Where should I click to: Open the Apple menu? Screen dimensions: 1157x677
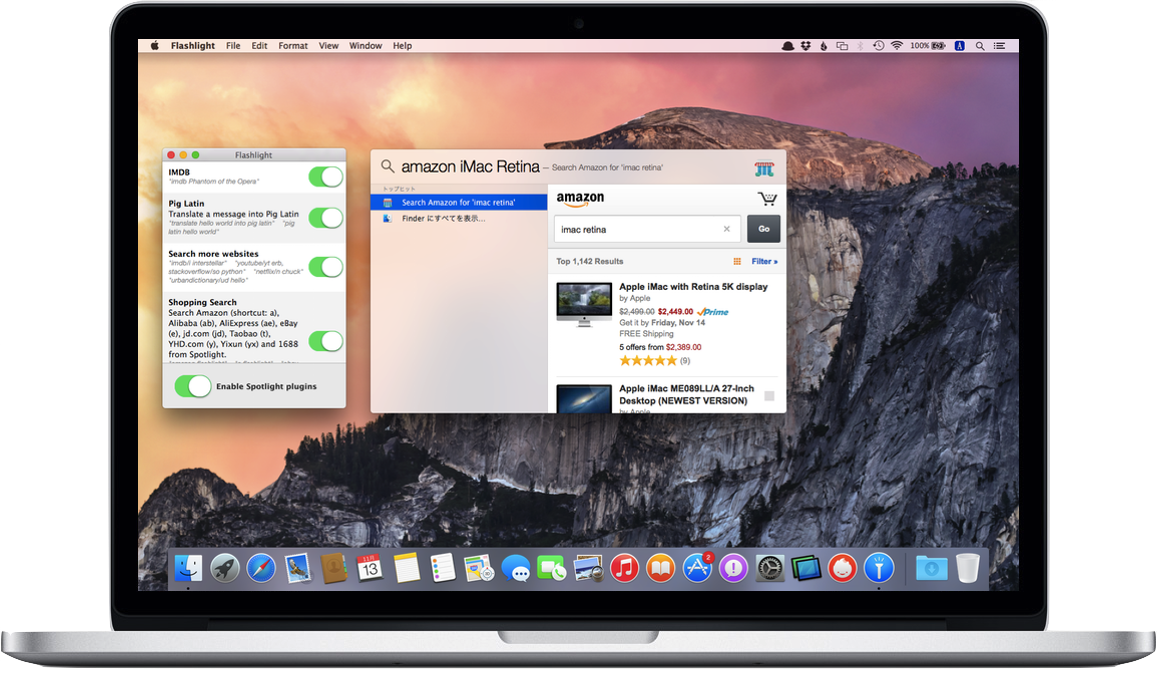(x=154, y=46)
